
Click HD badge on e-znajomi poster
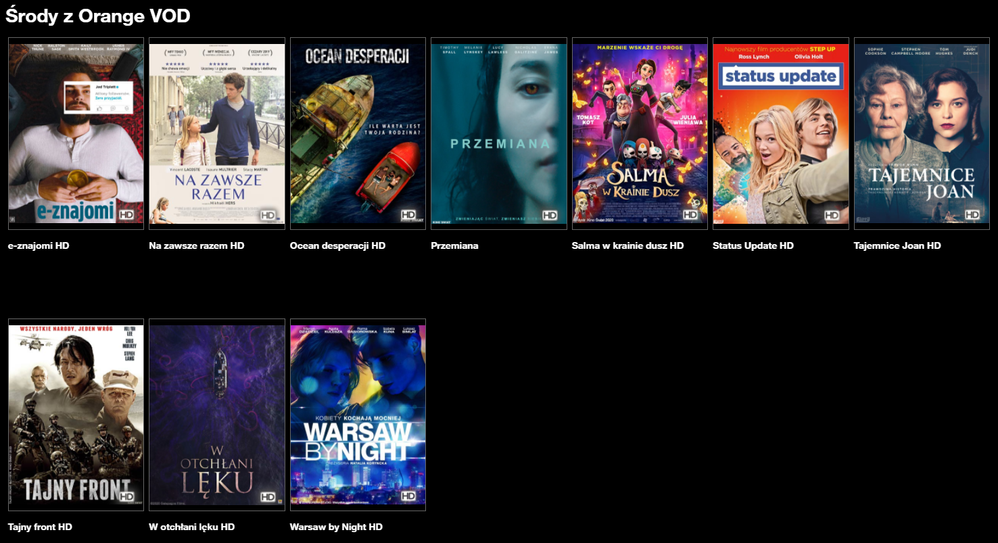tap(127, 215)
